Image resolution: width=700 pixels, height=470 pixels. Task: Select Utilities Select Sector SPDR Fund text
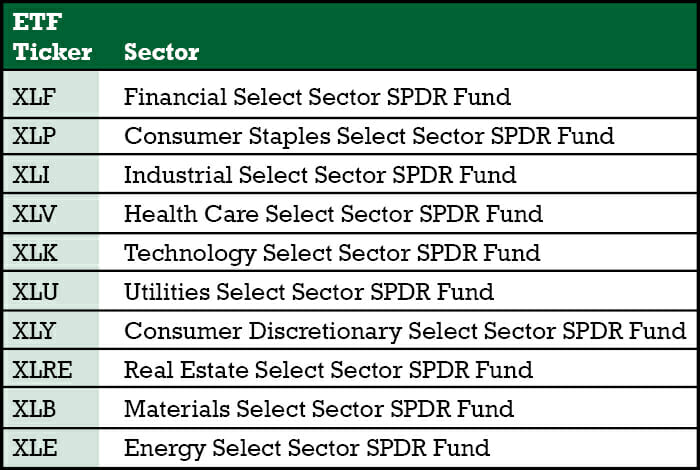click(x=308, y=292)
